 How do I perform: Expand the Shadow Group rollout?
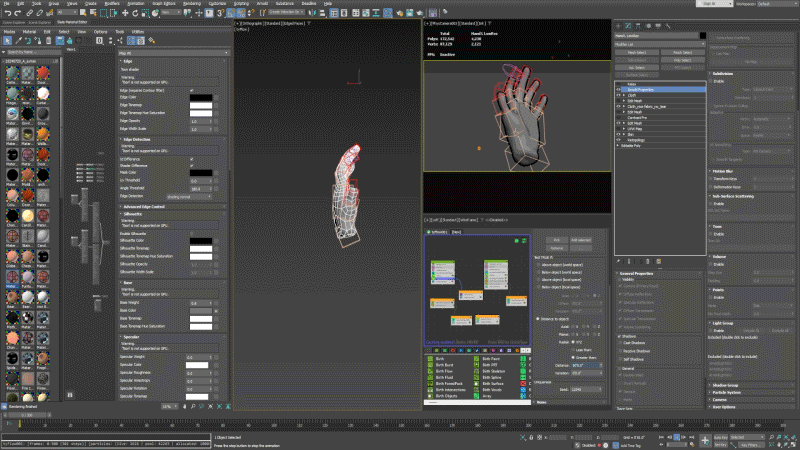click(x=726, y=384)
